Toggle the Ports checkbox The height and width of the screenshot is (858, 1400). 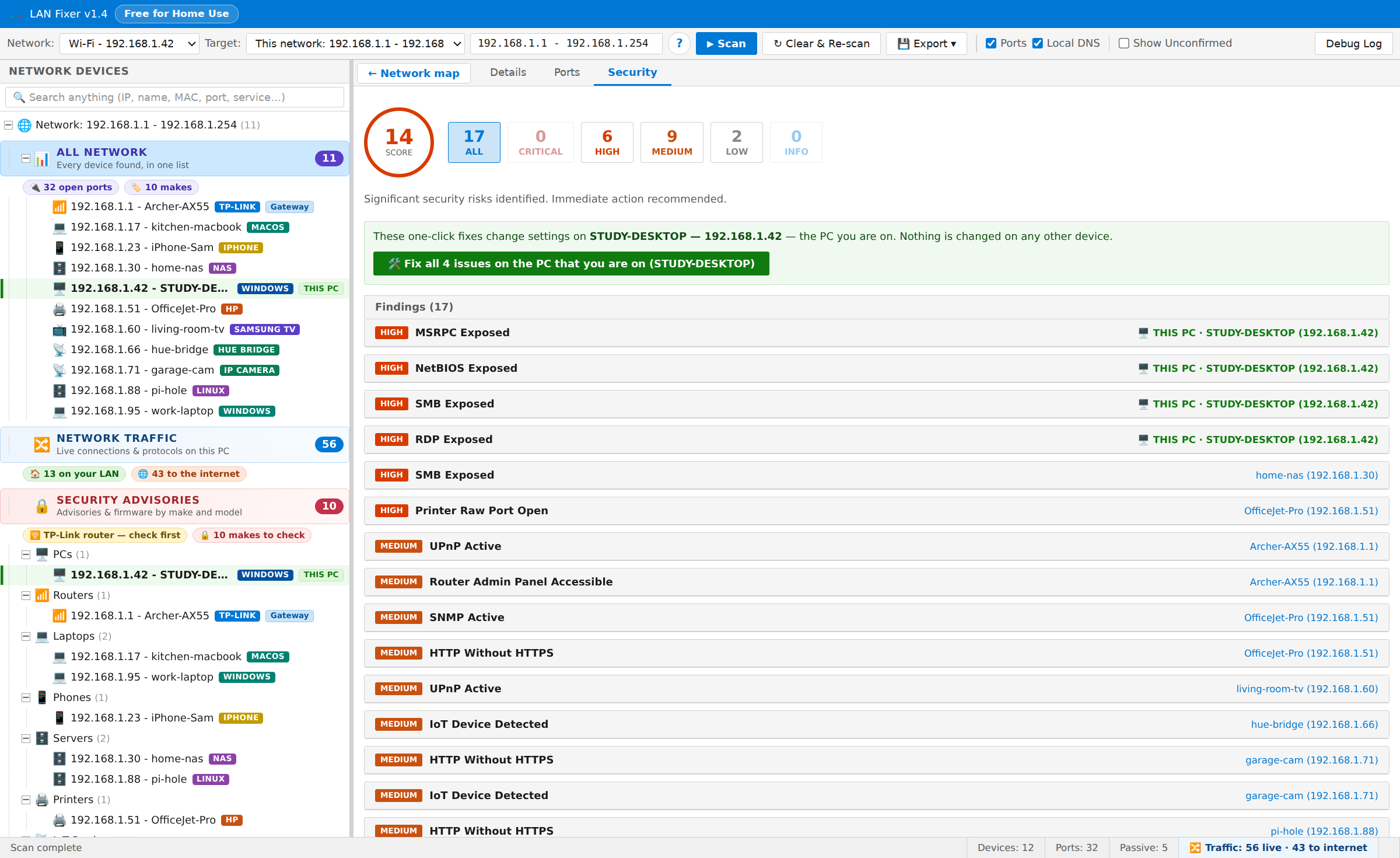991,43
